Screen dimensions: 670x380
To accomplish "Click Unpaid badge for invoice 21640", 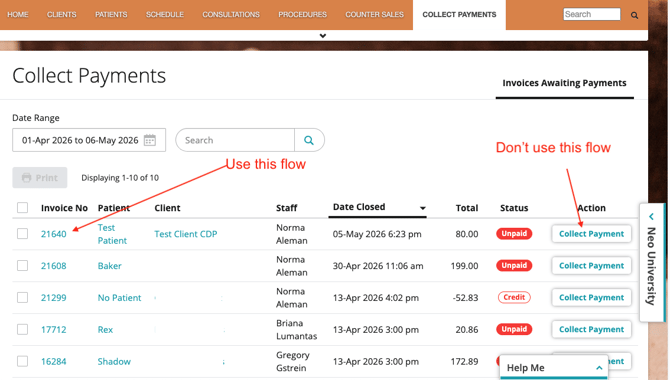I will tap(514, 233).
